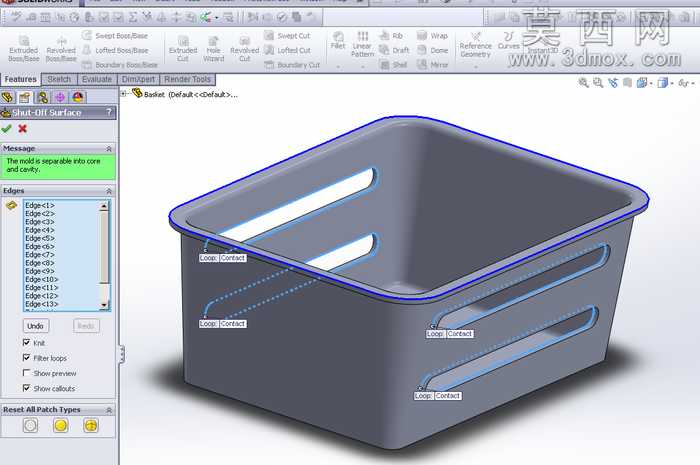
Task: Switch to the Sketch tab
Action: point(59,79)
